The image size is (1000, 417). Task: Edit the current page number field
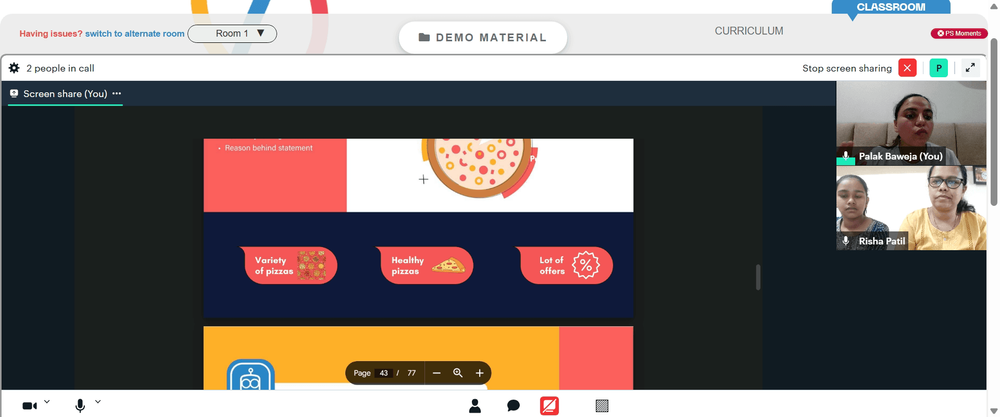pos(383,373)
